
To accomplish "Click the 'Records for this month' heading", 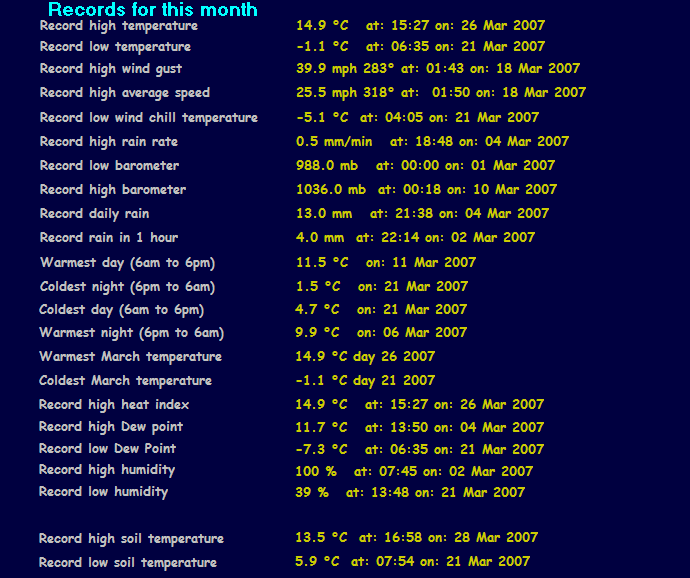I will (152, 10).
